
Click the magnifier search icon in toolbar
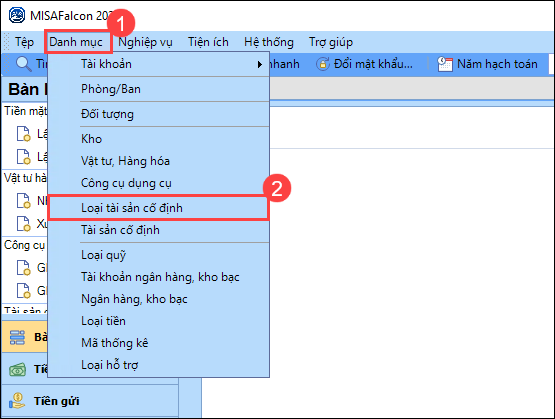(x=24, y=64)
